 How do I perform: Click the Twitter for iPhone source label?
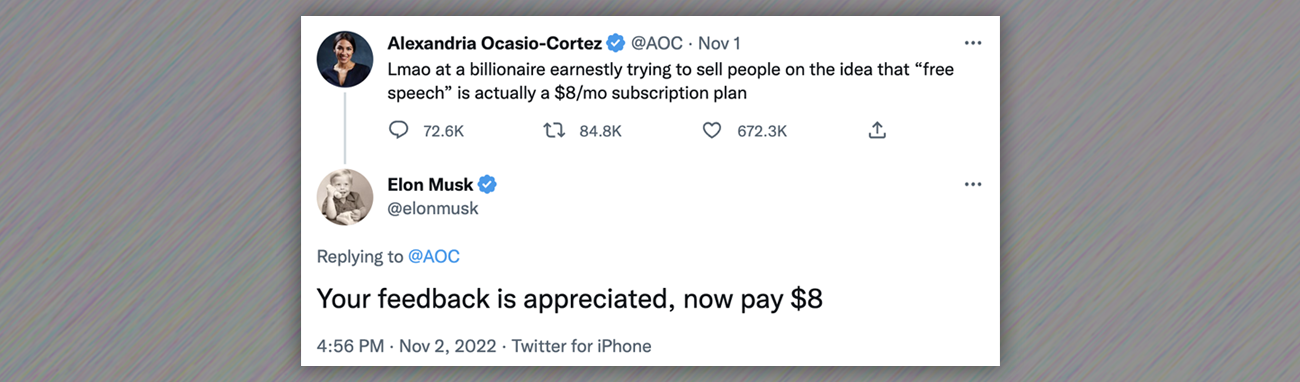[x=582, y=346]
